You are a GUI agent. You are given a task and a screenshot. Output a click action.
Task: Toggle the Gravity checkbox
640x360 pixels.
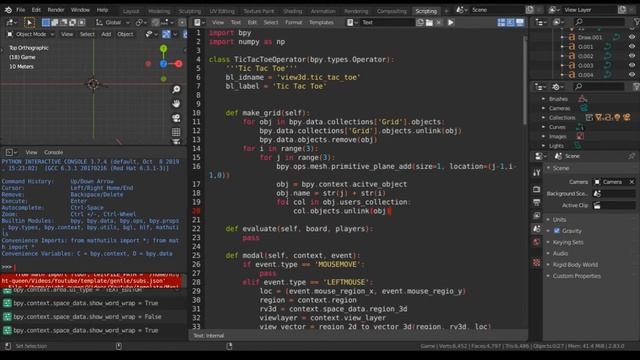(557, 231)
